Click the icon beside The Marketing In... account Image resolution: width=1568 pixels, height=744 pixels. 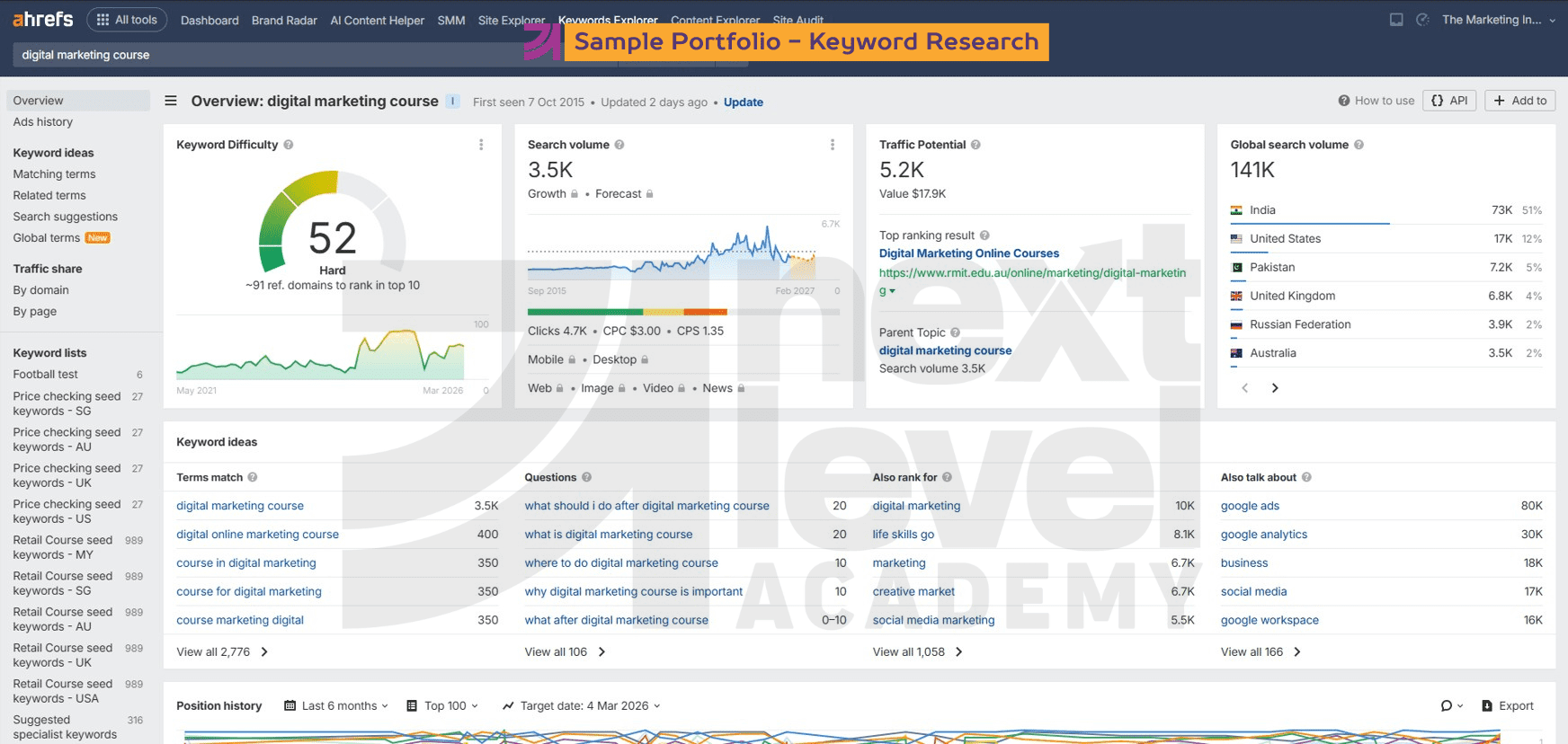pos(1422,20)
